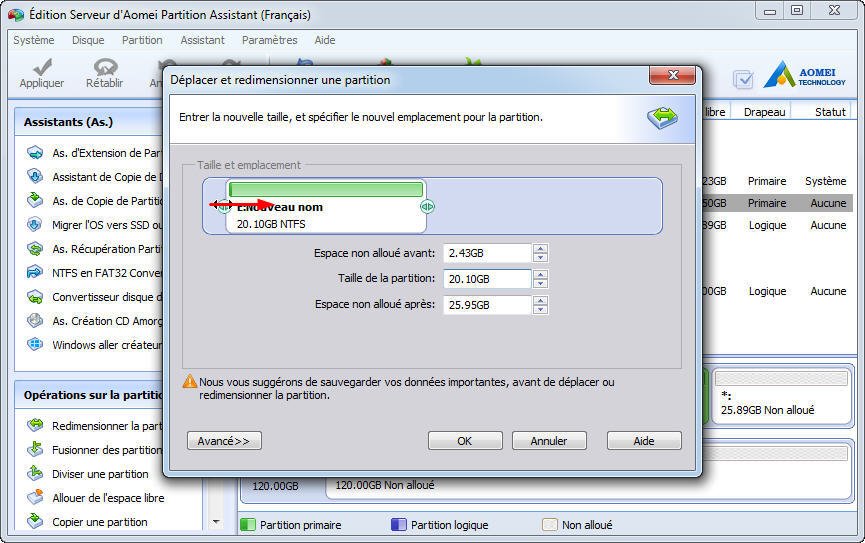Click Fusionner des partitions icon
The height and width of the screenshot is (543, 865).
click(35, 450)
